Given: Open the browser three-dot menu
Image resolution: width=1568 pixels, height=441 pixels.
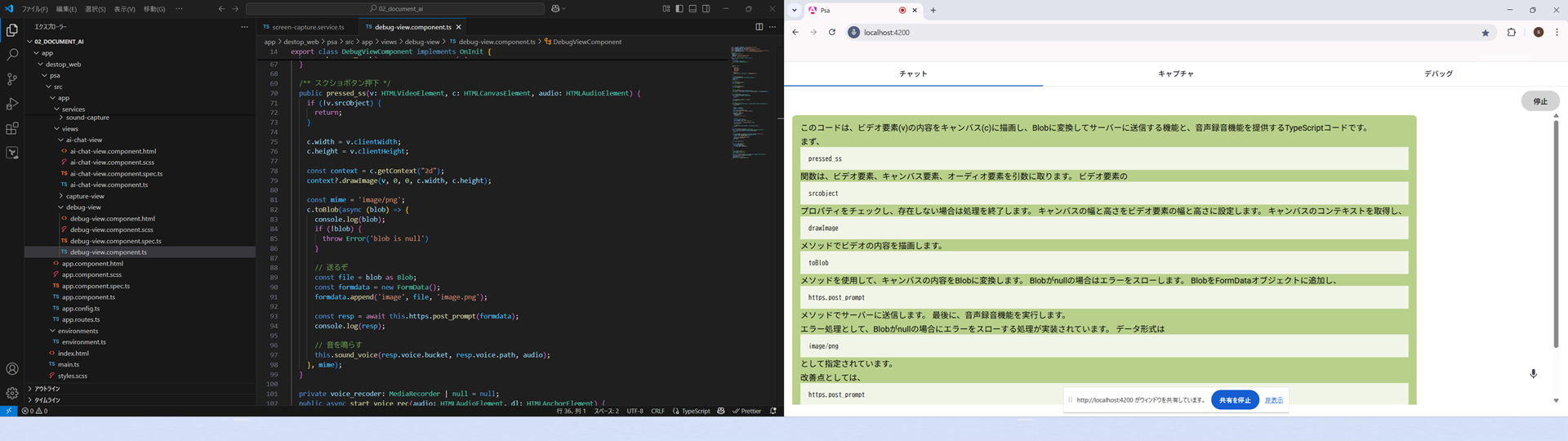Looking at the screenshot, I should (1557, 33).
